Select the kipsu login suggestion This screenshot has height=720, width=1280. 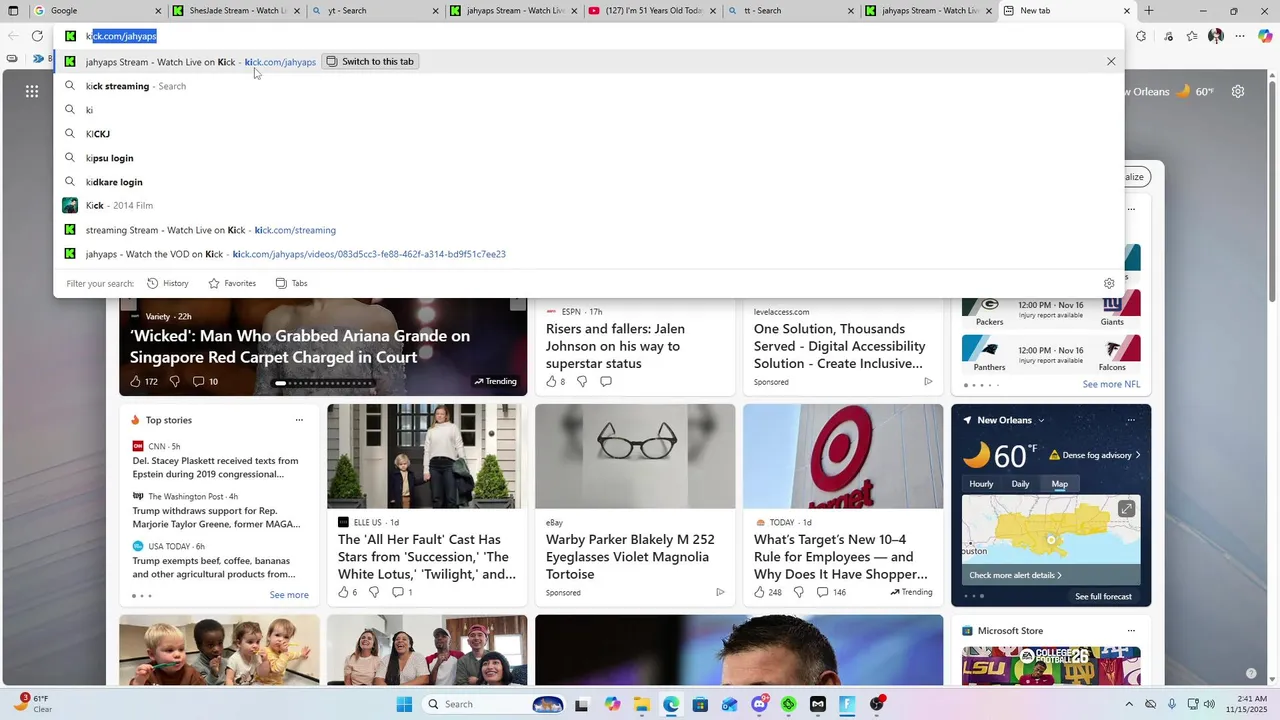click(588, 158)
